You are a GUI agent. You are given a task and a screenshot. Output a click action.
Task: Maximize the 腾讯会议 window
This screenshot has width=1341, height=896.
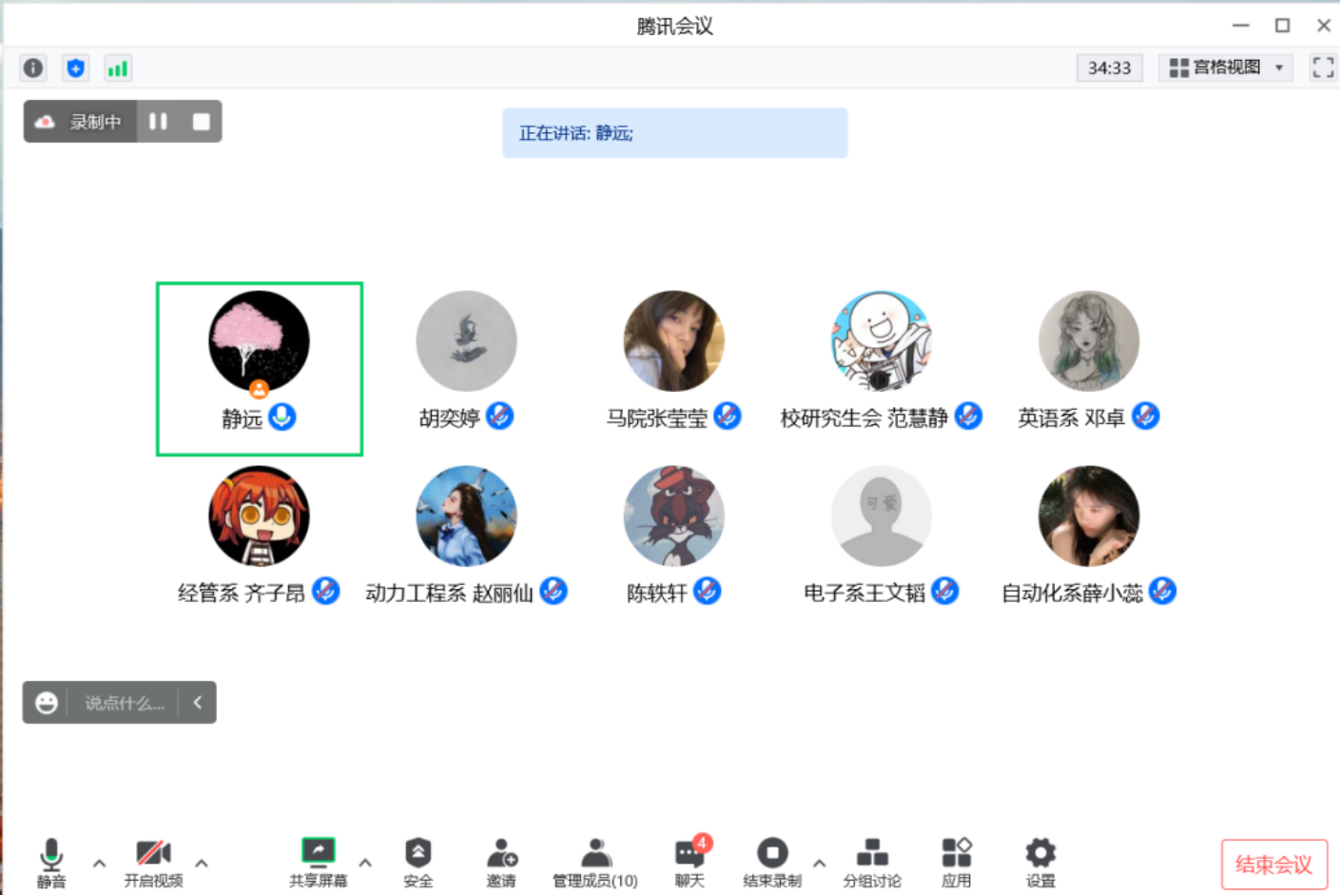[1282, 26]
